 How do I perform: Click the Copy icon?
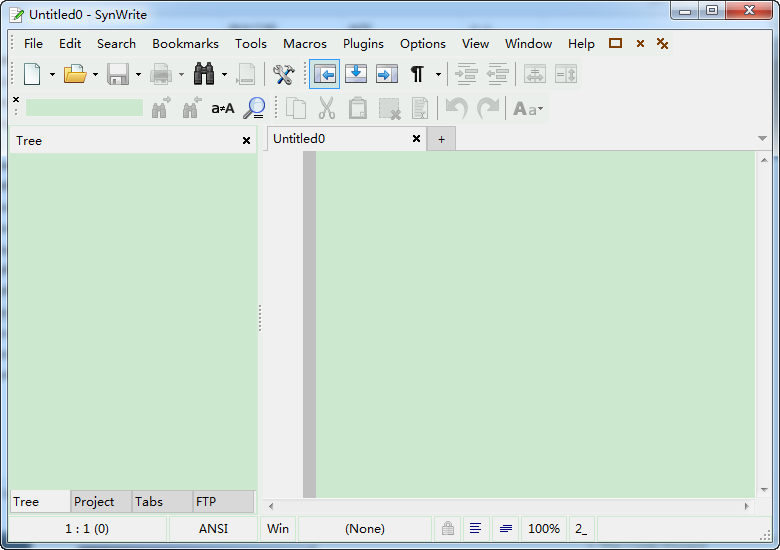[296, 108]
